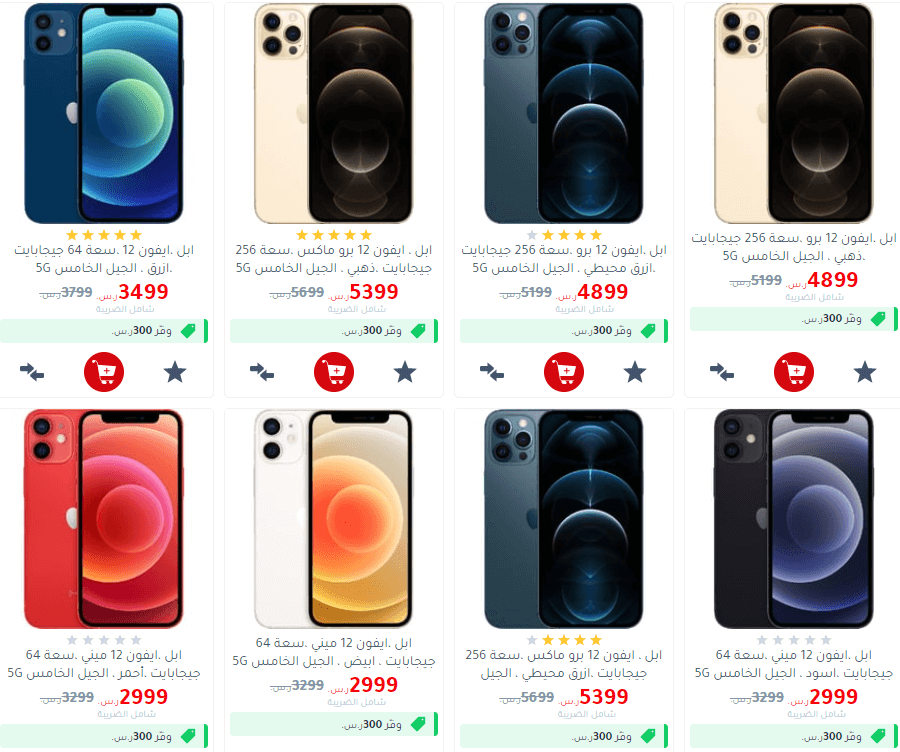Favorite the blue iPhone 12 64GB

(175, 372)
